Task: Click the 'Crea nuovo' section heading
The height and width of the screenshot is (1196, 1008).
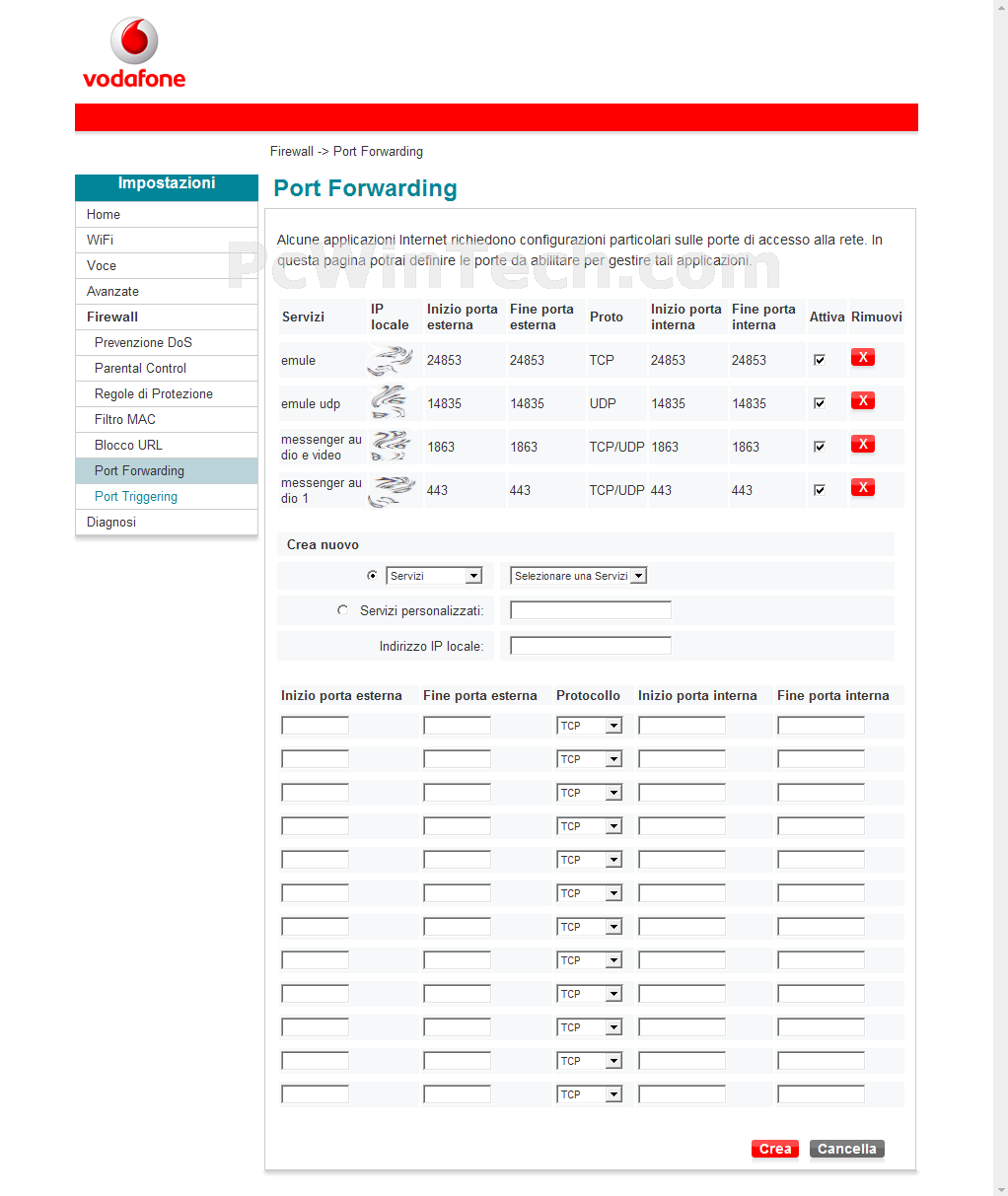Action: click(323, 544)
